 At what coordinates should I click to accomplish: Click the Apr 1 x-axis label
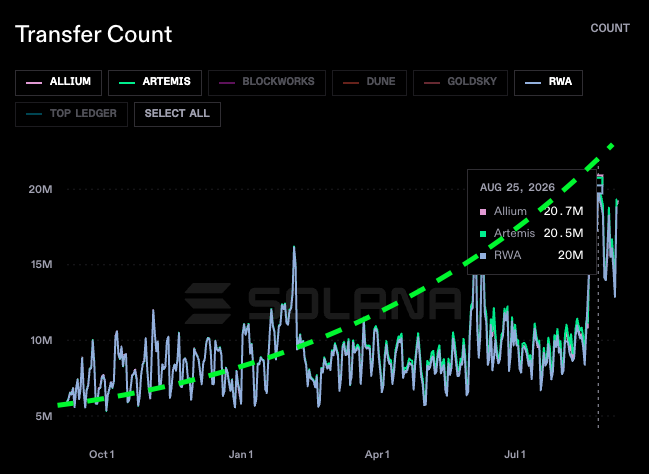(377, 455)
